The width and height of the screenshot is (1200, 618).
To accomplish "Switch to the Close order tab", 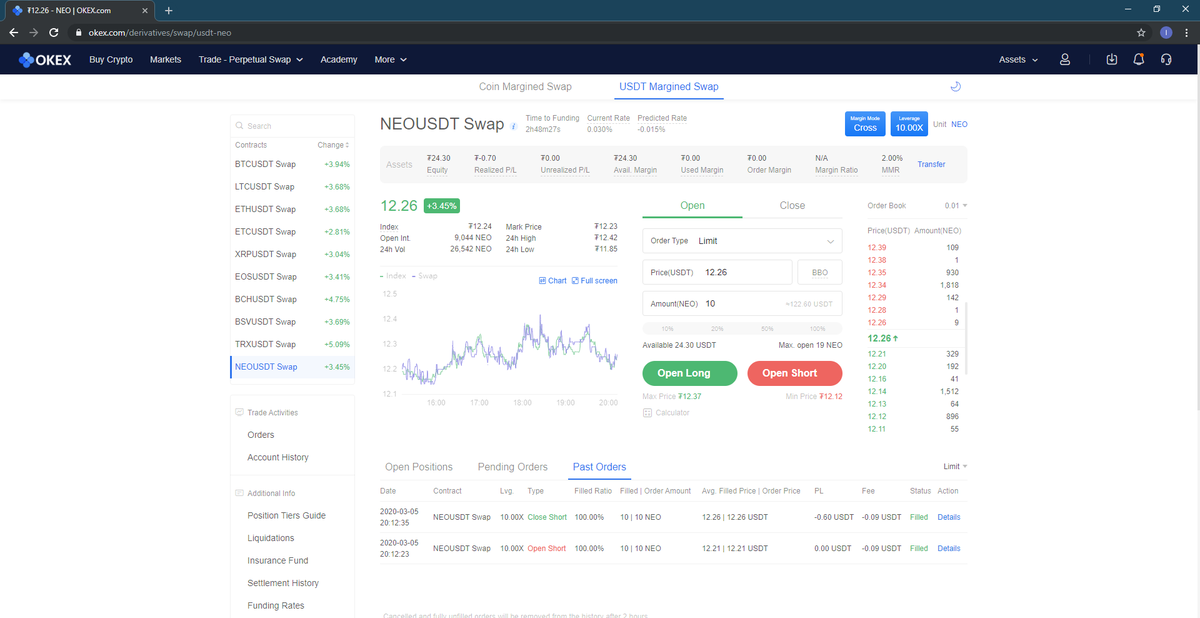I will tap(792, 205).
